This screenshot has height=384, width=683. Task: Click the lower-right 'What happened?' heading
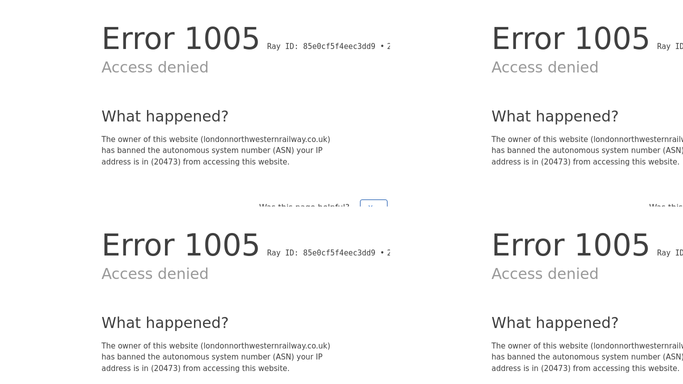[x=555, y=323]
